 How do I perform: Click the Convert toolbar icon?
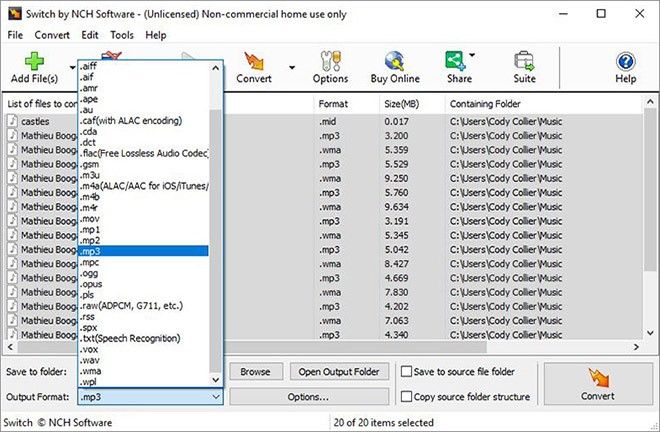click(254, 66)
